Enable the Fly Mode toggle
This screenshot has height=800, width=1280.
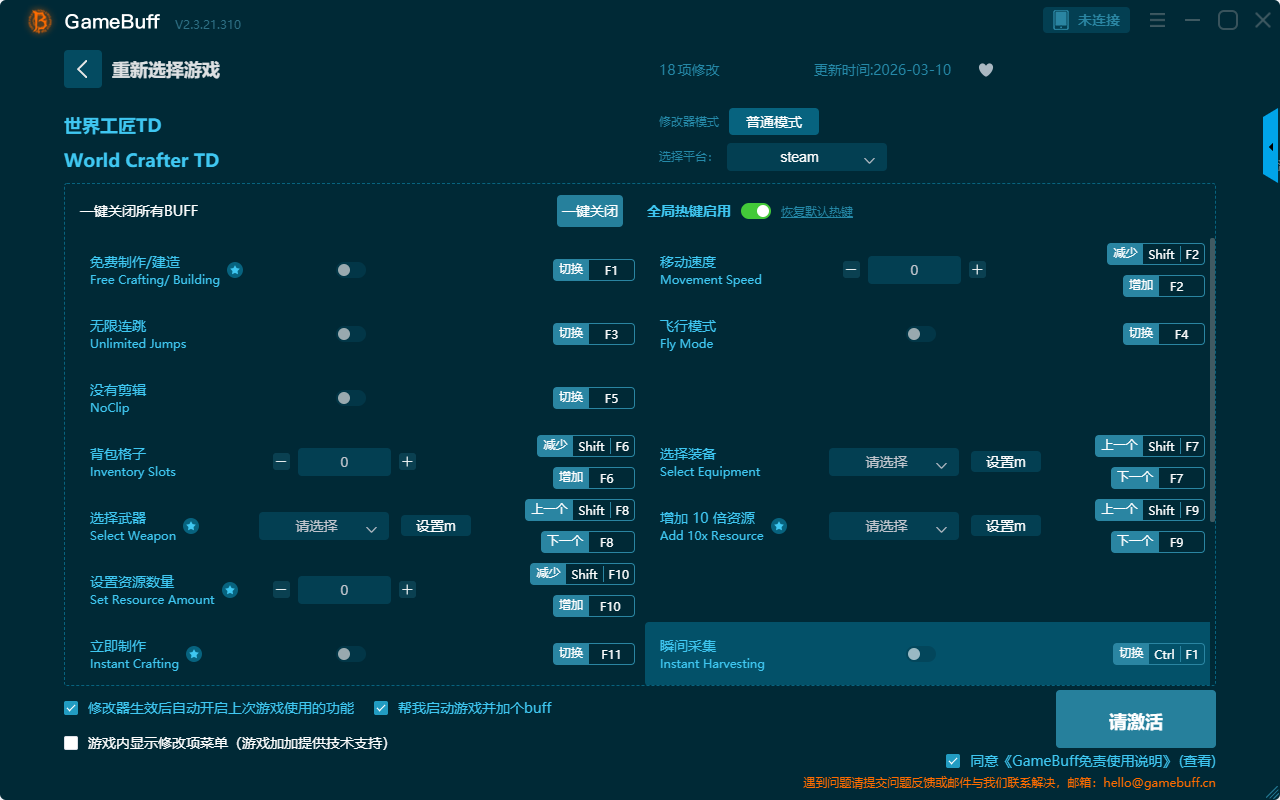920,334
